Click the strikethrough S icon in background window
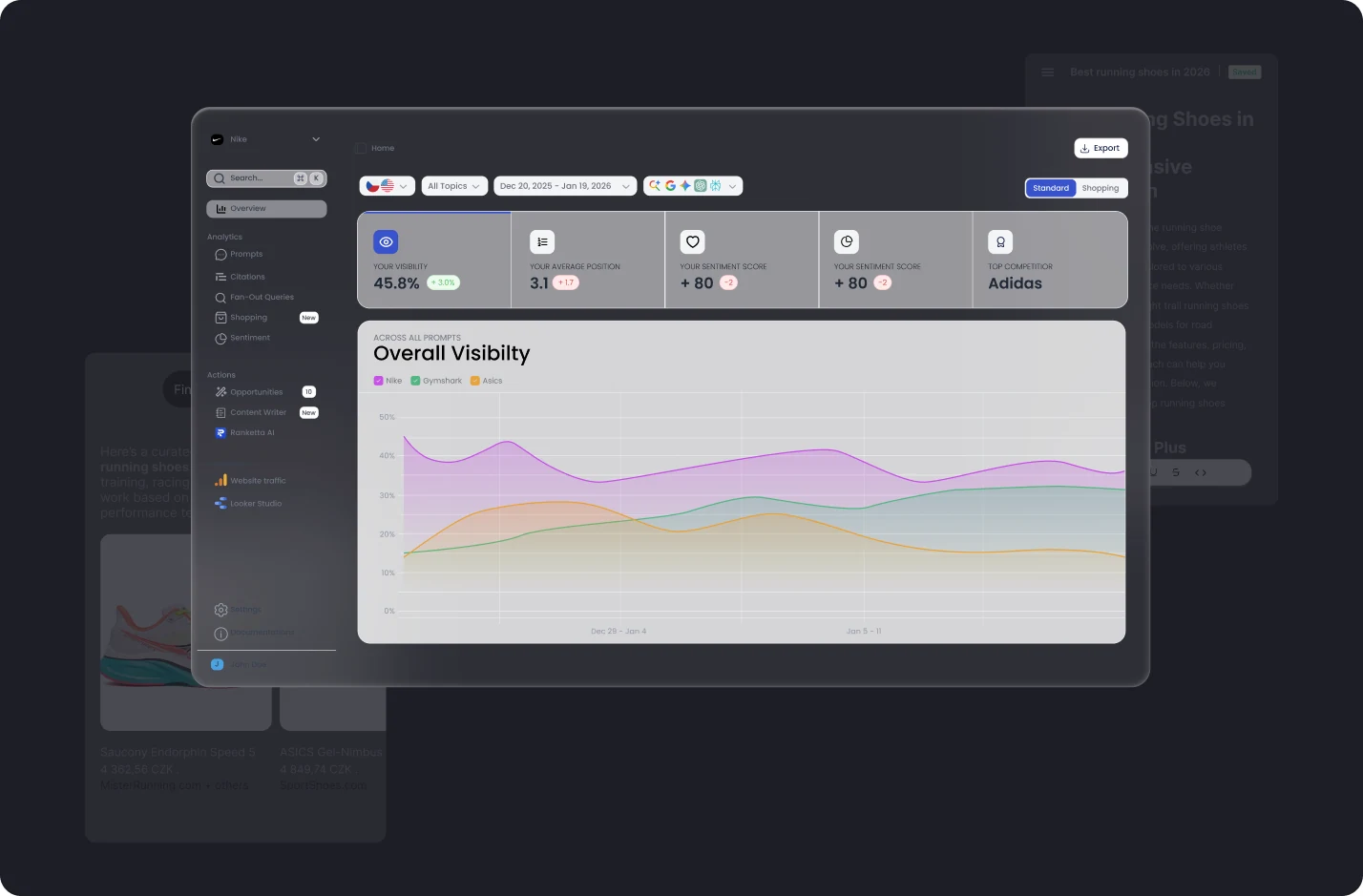Image resolution: width=1363 pixels, height=896 pixels. pos(1176,472)
